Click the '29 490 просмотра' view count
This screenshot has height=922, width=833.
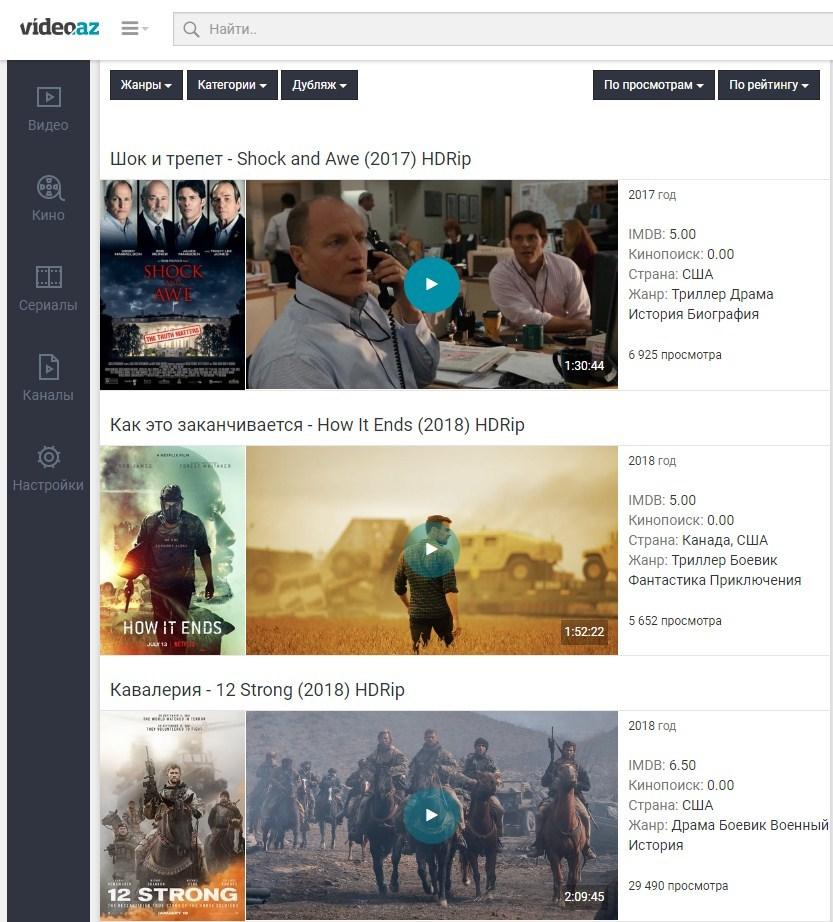(x=678, y=886)
